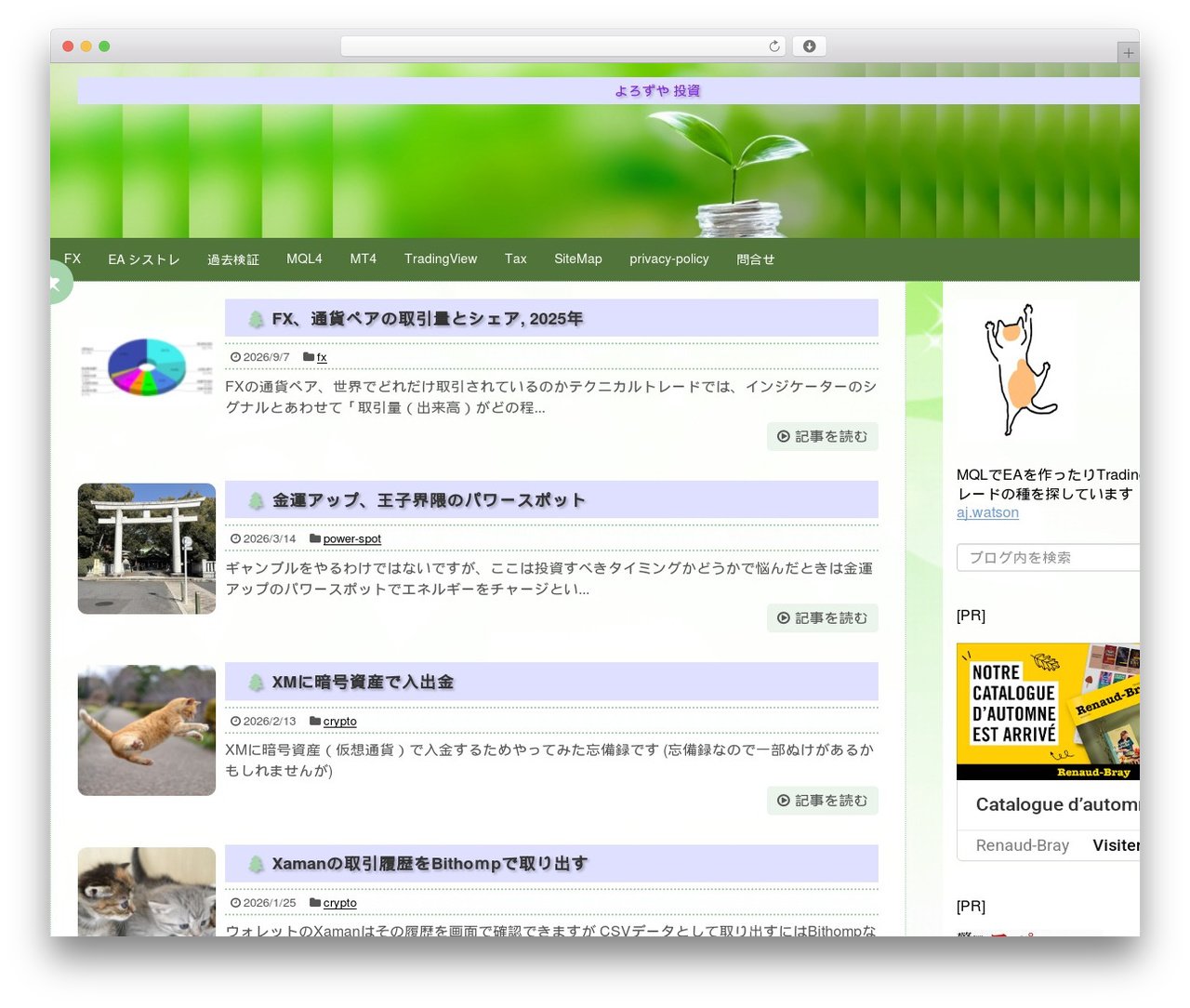The width and height of the screenshot is (1190, 1008).
Task: Click tree icon beside XMに暗号資産で入出金 title
Action: [x=256, y=683]
